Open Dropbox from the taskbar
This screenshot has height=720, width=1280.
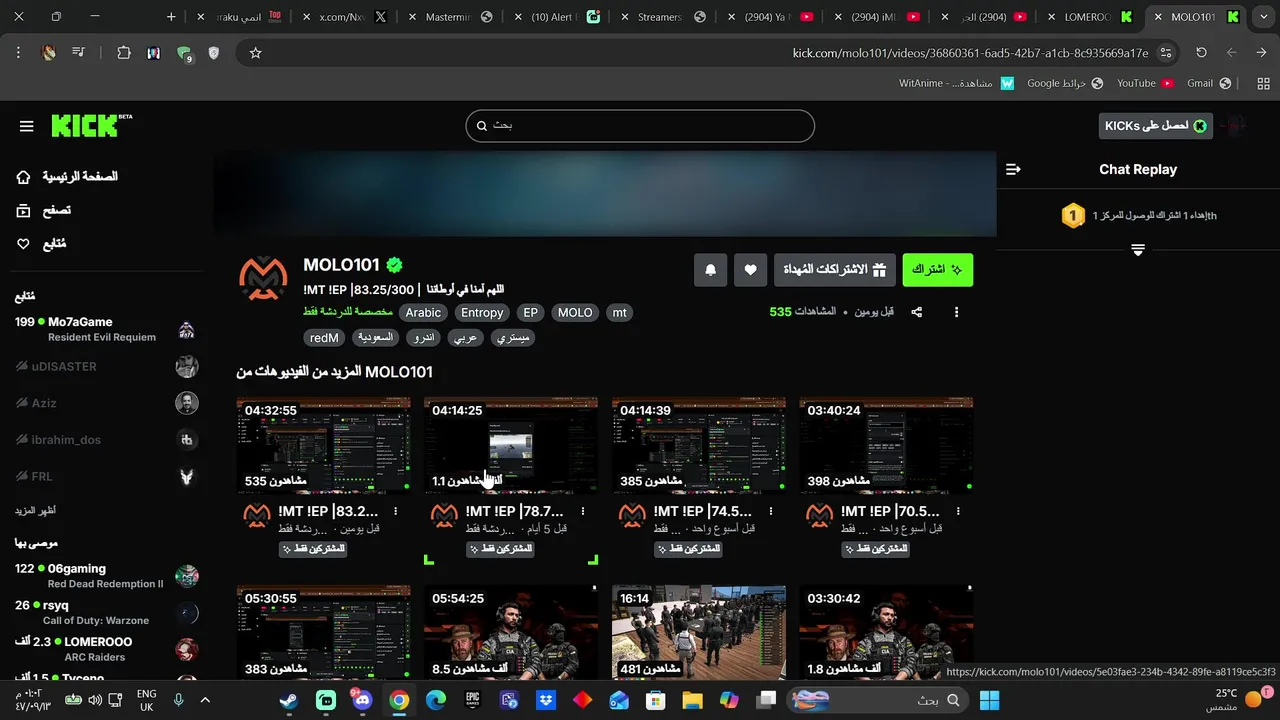pyautogui.click(x=545, y=700)
